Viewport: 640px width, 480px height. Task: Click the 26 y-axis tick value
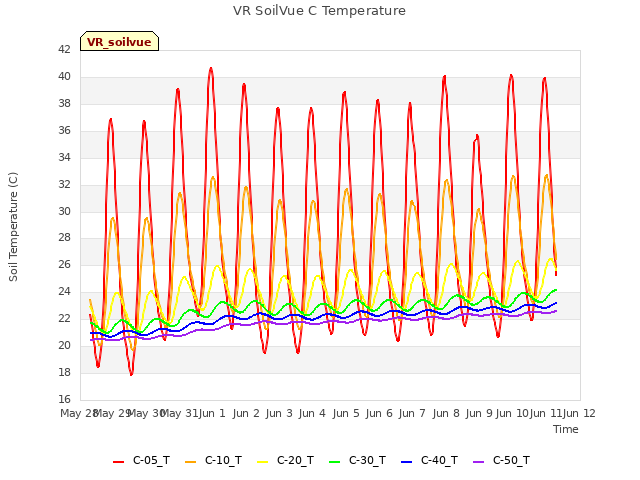64,264
